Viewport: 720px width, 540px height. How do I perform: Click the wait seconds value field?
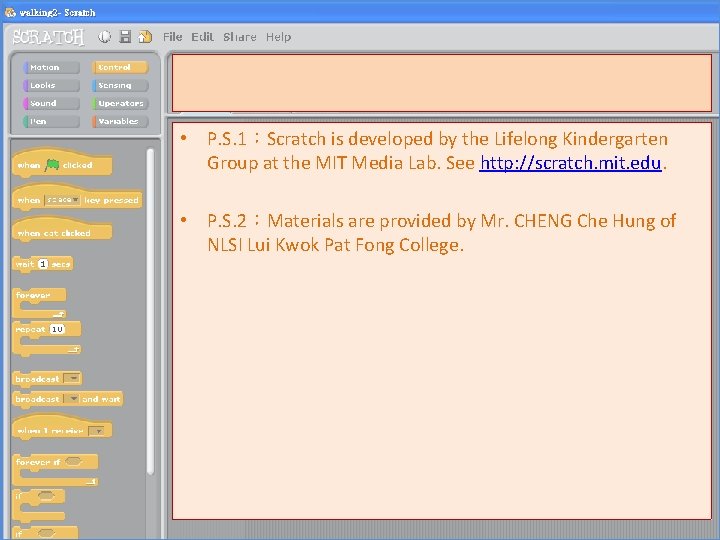pos(43,264)
